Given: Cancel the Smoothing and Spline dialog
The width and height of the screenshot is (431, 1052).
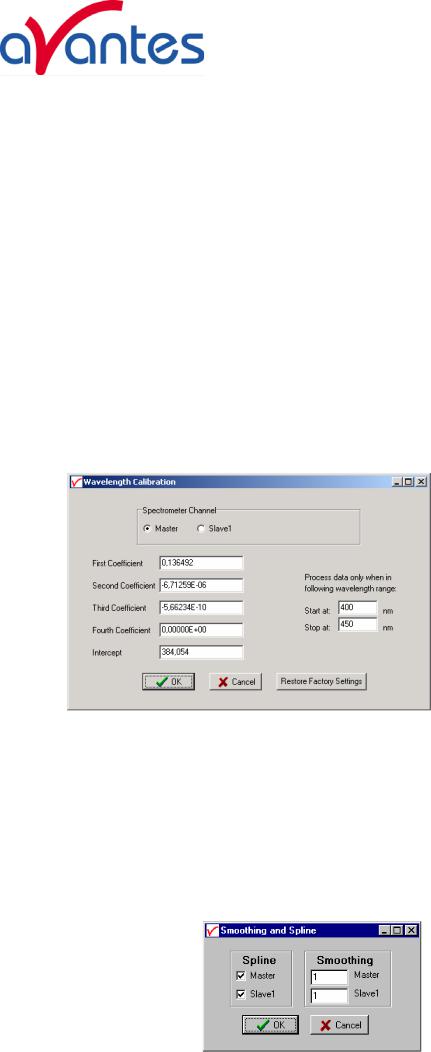Looking at the screenshot, I should (x=339, y=1024).
